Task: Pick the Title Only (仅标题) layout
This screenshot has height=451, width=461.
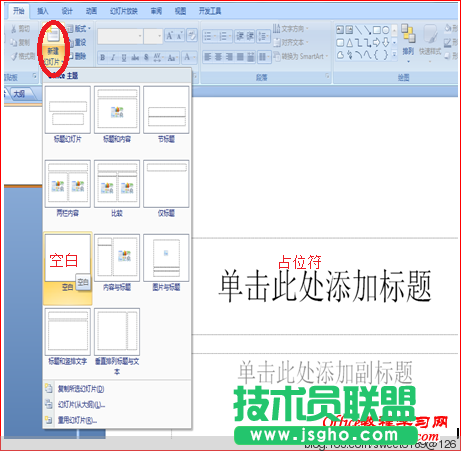Action: (x=166, y=188)
